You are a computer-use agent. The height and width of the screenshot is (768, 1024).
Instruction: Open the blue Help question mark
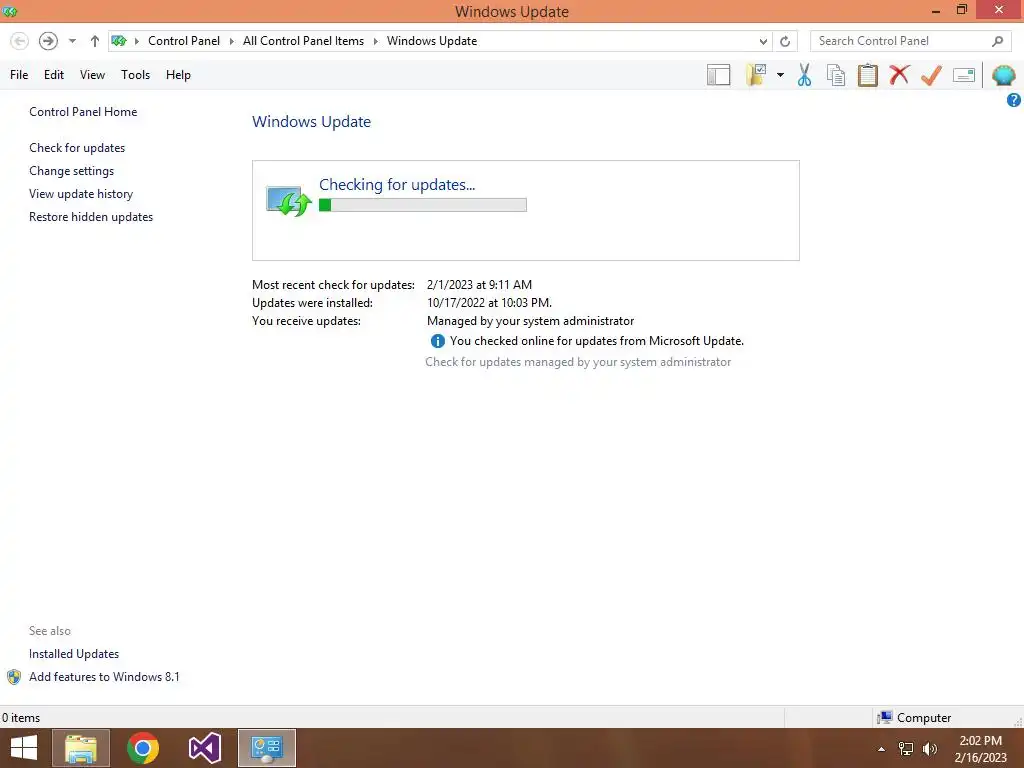[x=1014, y=100]
